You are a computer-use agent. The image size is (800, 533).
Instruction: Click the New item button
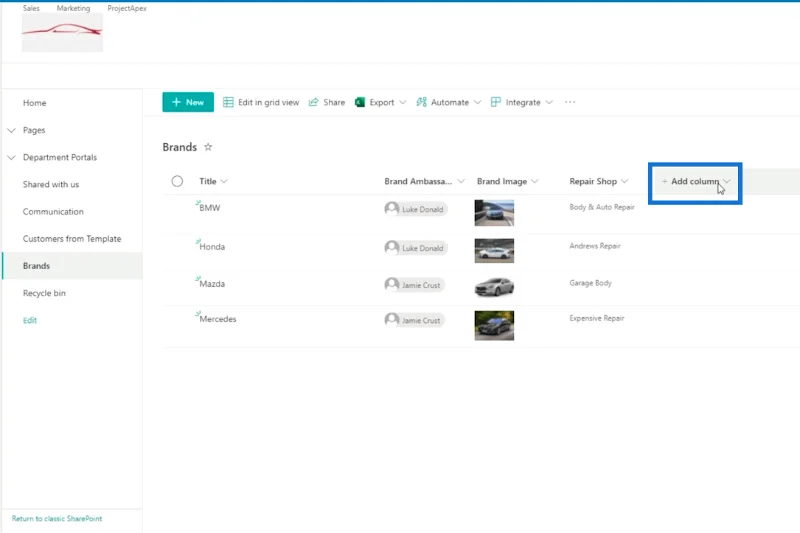[188, 102]
